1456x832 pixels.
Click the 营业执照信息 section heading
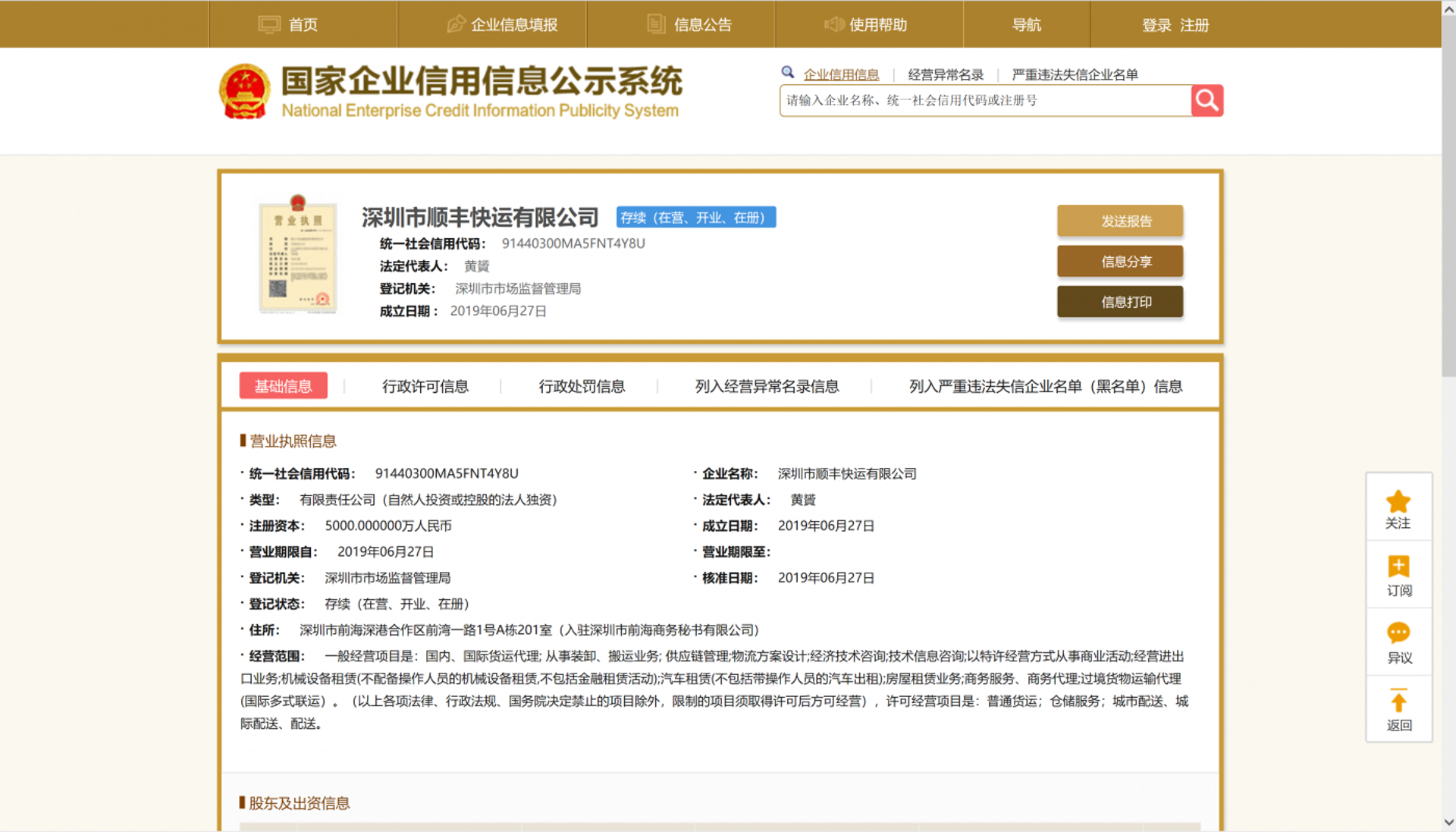pyautogui.click(x=293, y=441)
